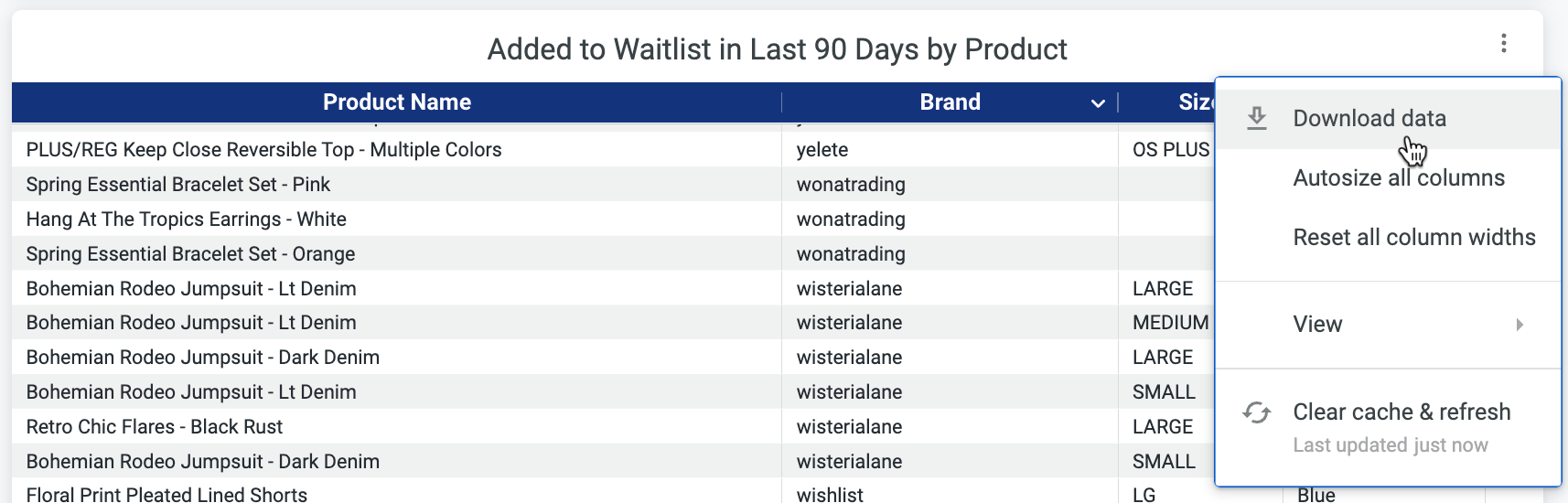The height and width of the screenshot is (503, 1568).
Task: Open the Brand column sort chevron
Action: pyautogui.click(x=1098, y=103)
